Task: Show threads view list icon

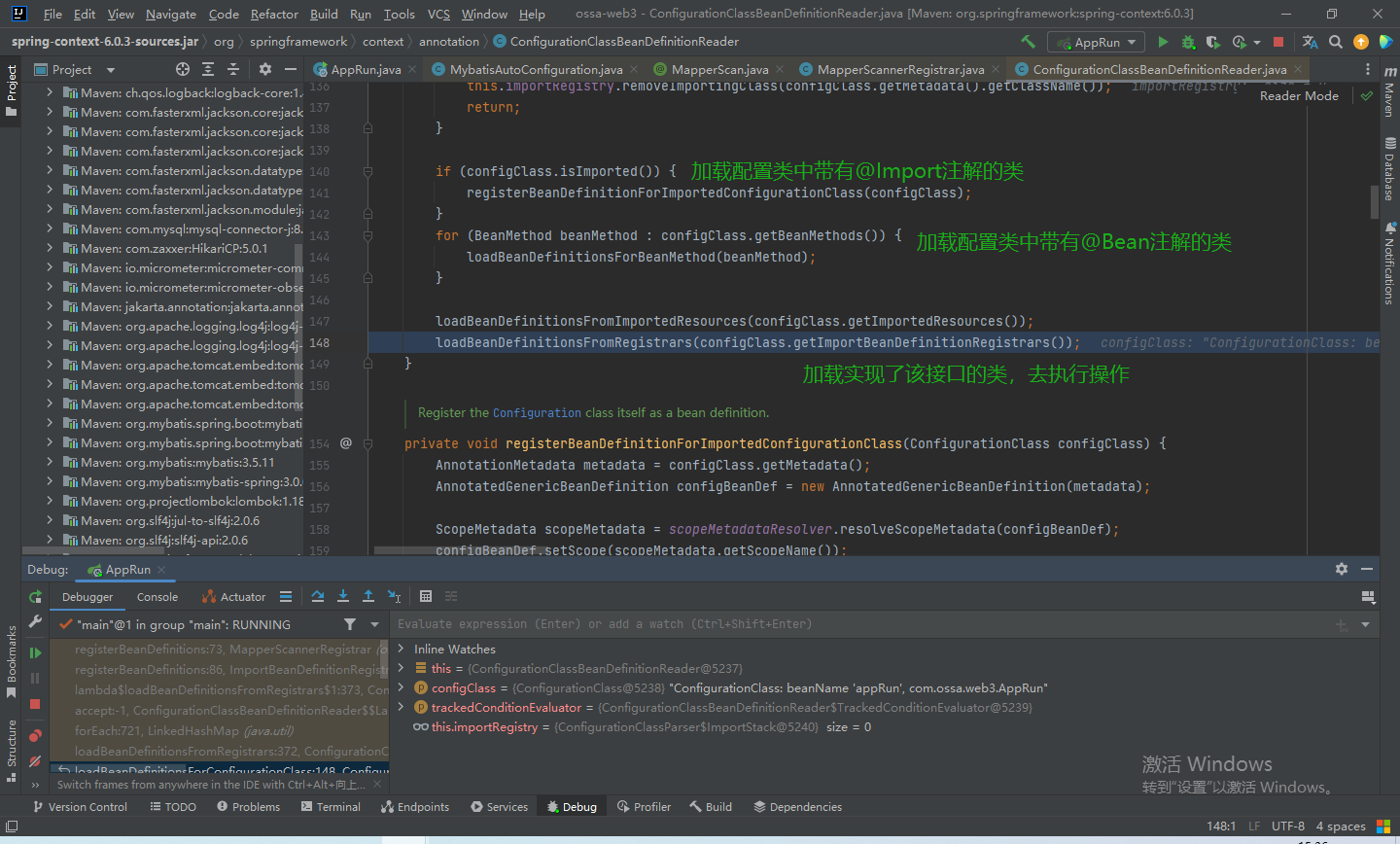Action: point(286,596)
